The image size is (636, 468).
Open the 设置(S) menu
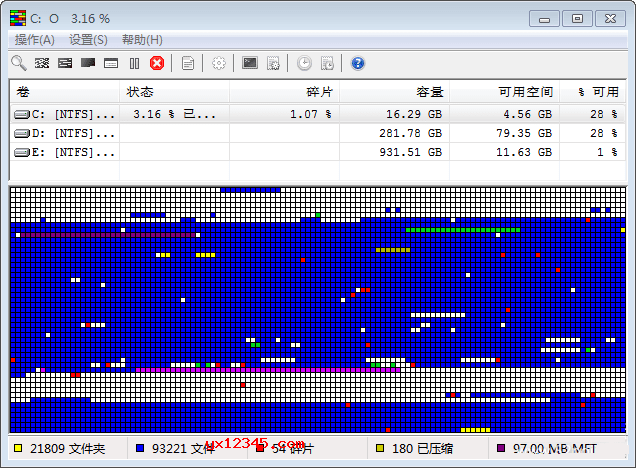click(x=88, y=40)
